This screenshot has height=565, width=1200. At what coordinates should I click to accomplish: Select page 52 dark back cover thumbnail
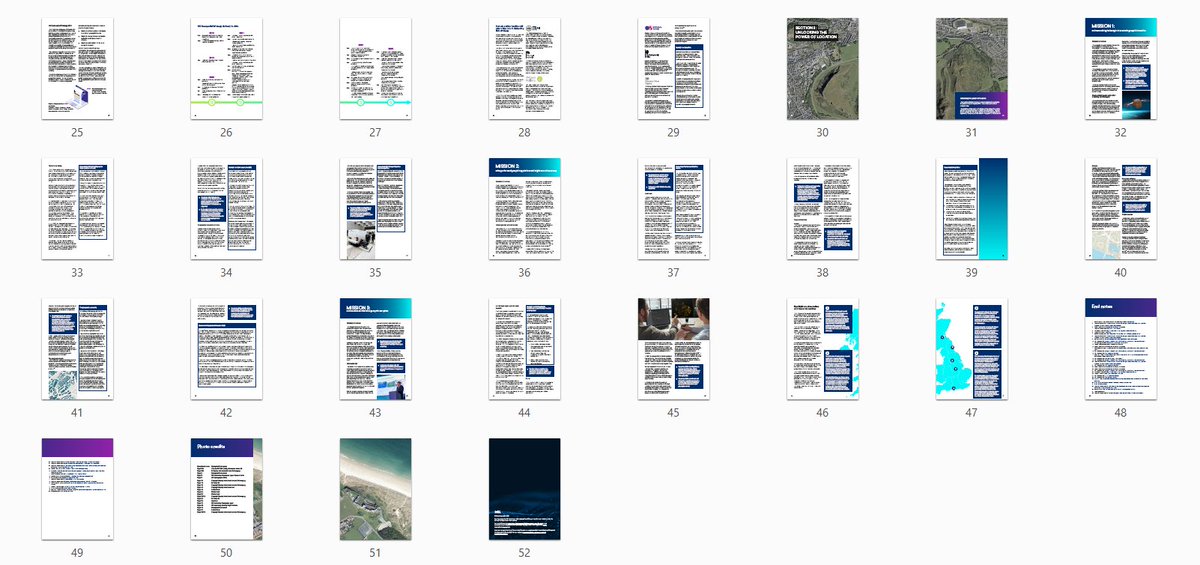tap(525, 489)
